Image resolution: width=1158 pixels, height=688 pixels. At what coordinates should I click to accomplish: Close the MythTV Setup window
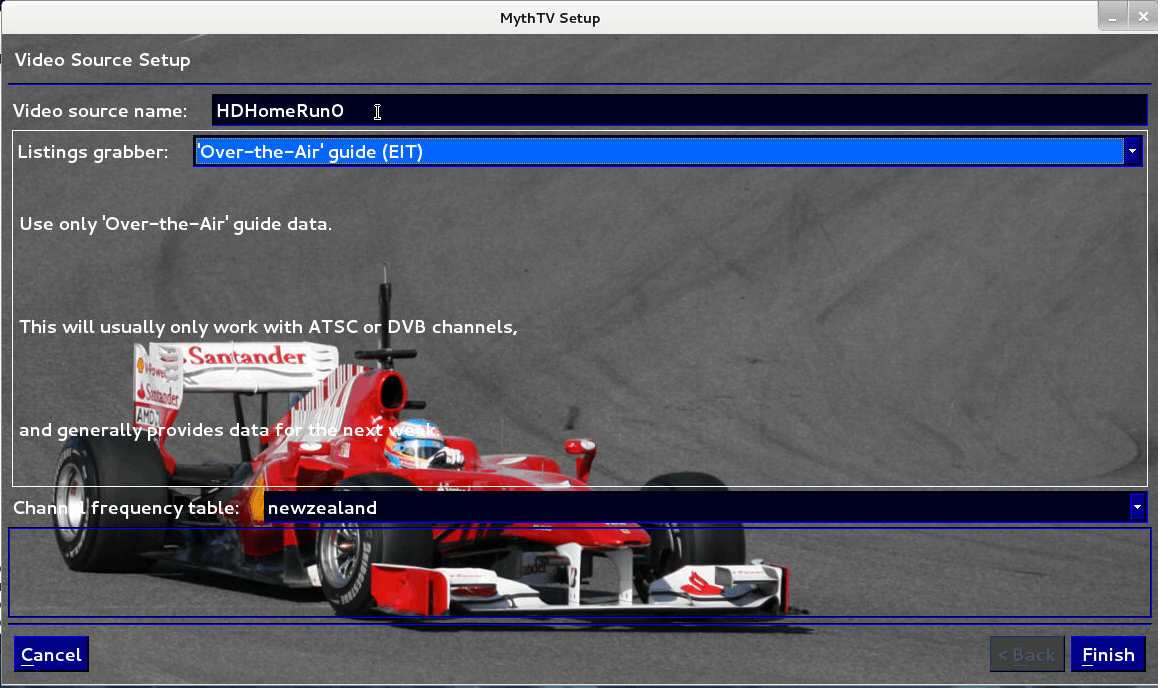click(x=1142, y=16)
